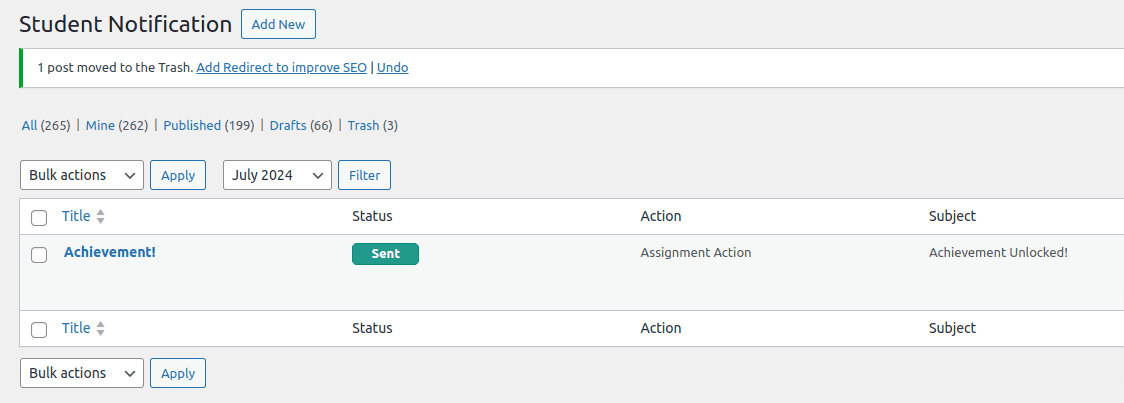Undo moving the post to Trash
Image resolution: width=1124 pixels, height=403 pixels.
(393, 68)
